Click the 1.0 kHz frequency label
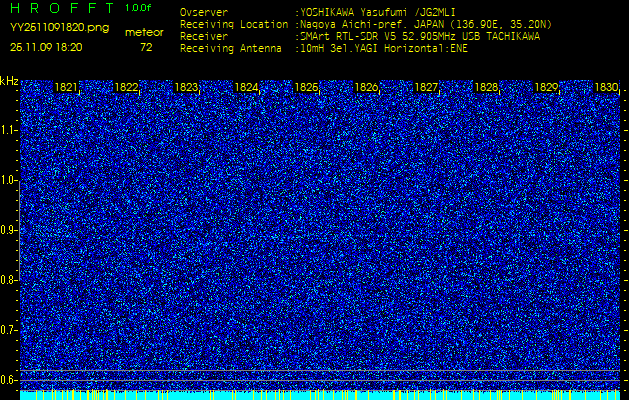This screenshot has height=400, width=629. point(8,181)
